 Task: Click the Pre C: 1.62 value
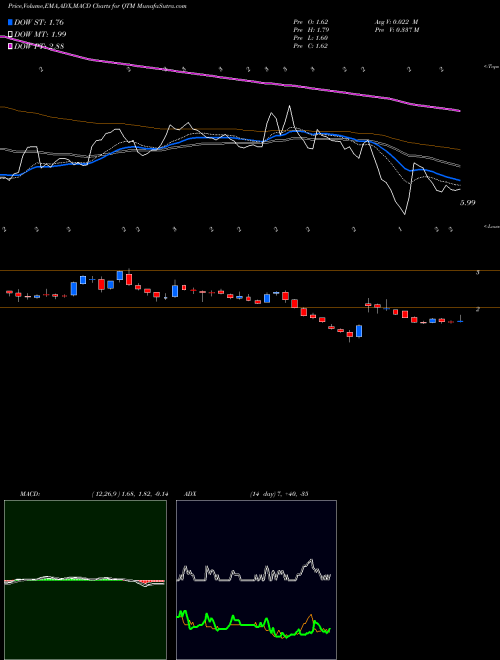click(x=310, y=46)
